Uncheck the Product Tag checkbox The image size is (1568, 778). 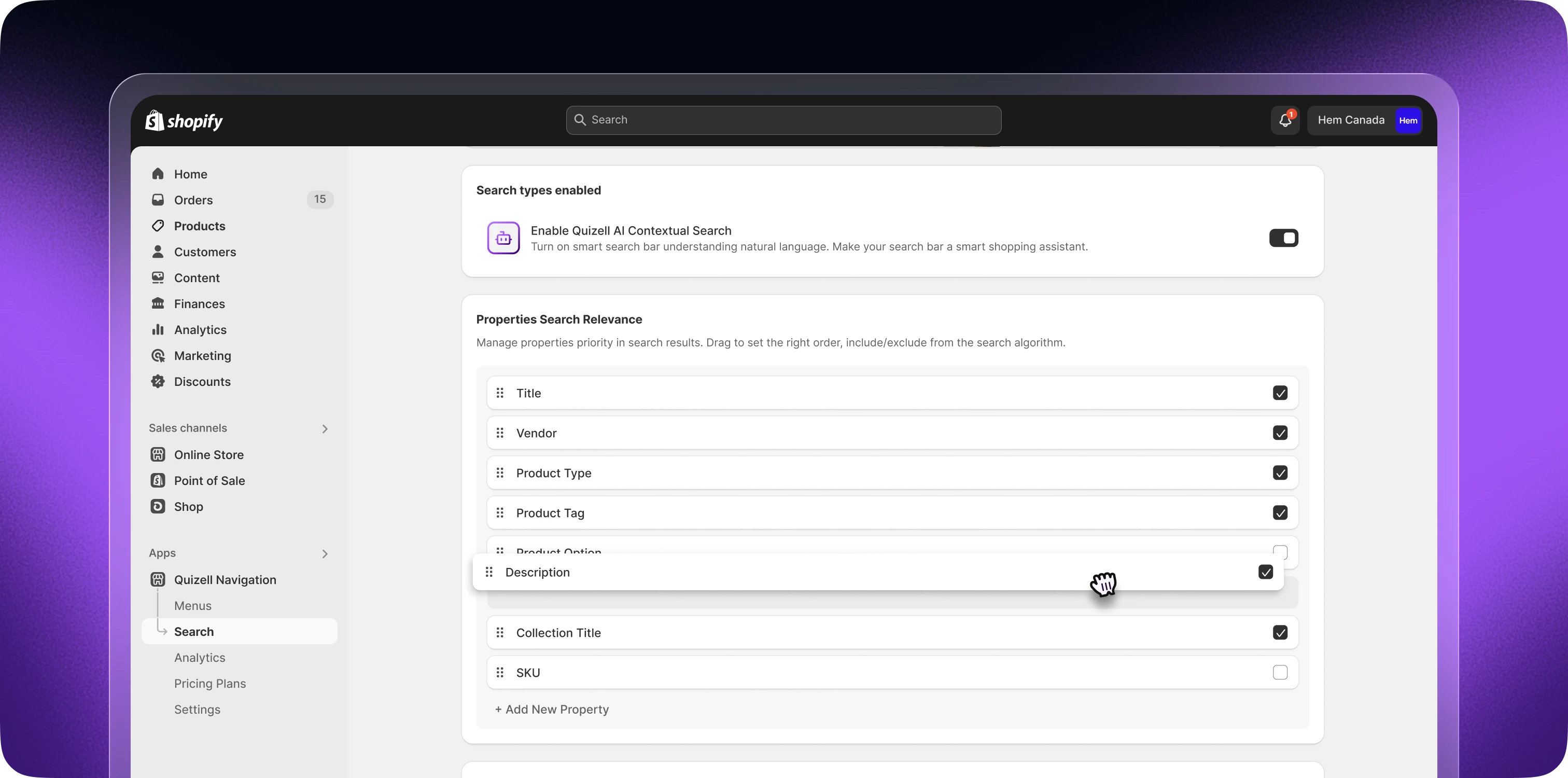pyautogui.click(x=1280, y=512)
